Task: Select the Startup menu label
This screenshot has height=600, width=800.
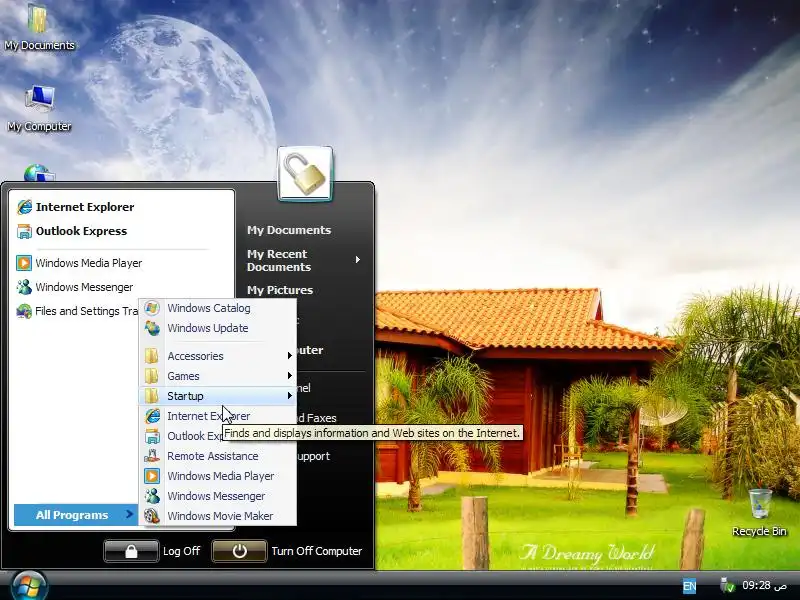Action: (185, 396)
